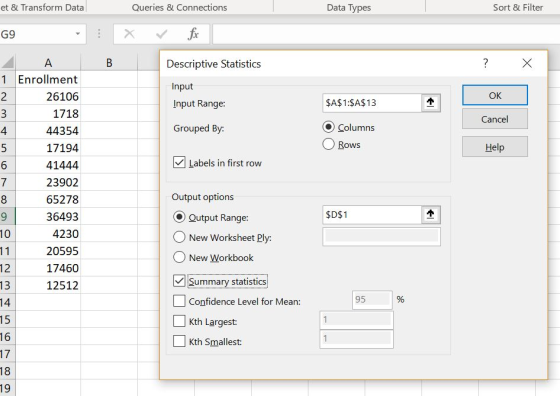Select the New Workbook radio button

point(179,257)
